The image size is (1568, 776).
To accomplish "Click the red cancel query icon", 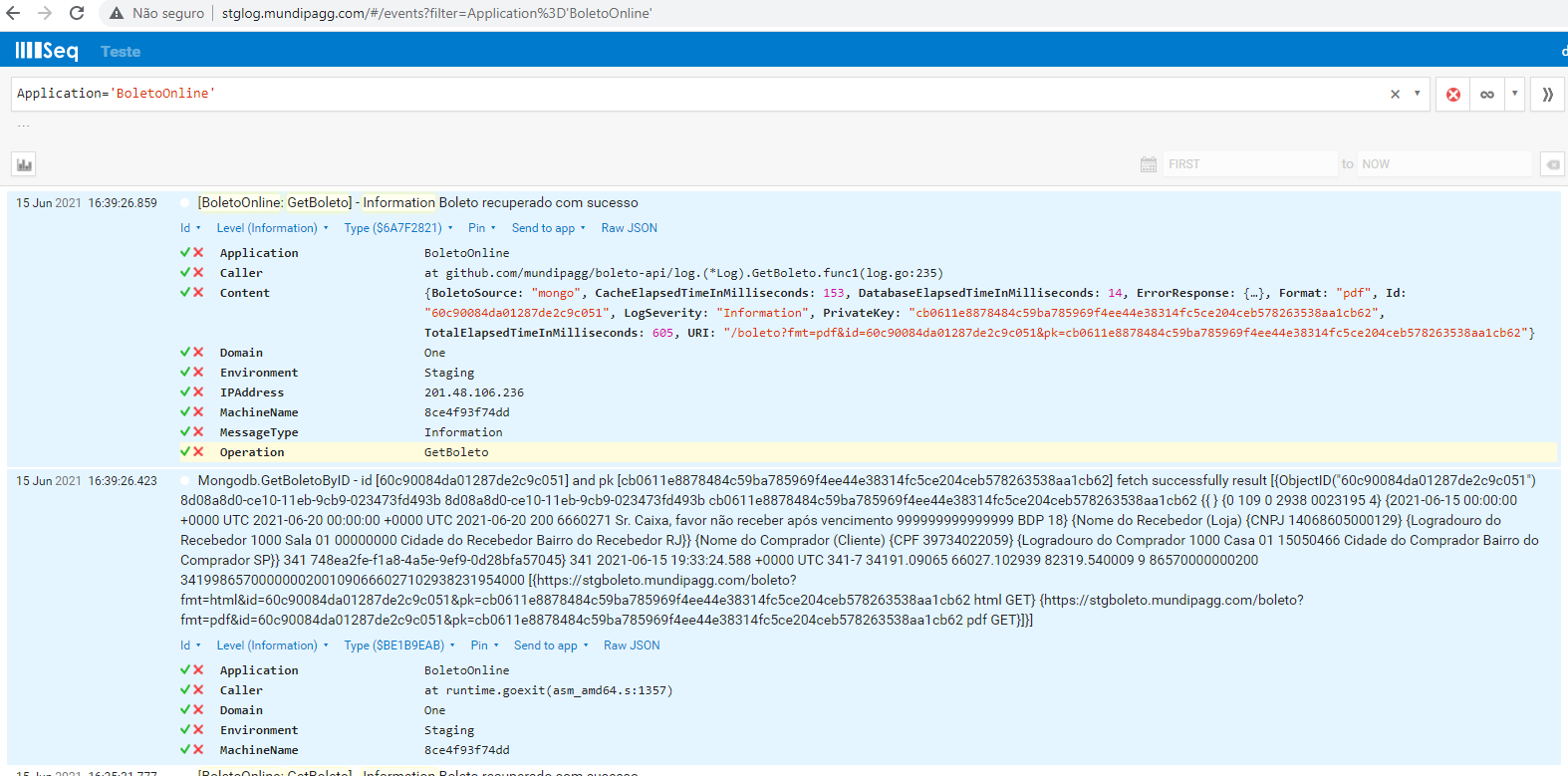I will (x=1453, y=95).
